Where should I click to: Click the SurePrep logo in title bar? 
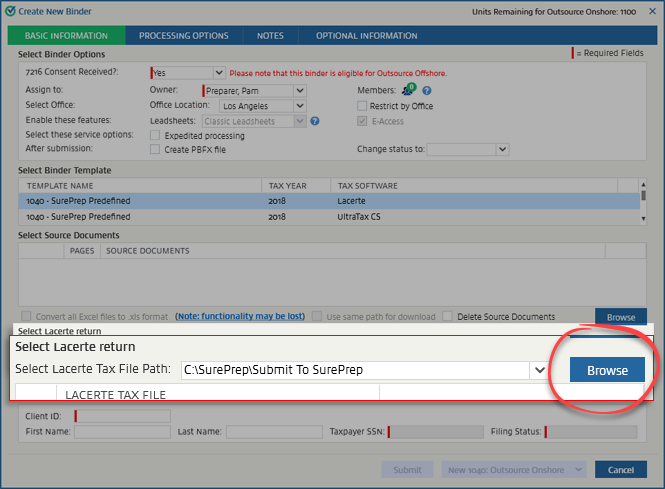point(10,11)
